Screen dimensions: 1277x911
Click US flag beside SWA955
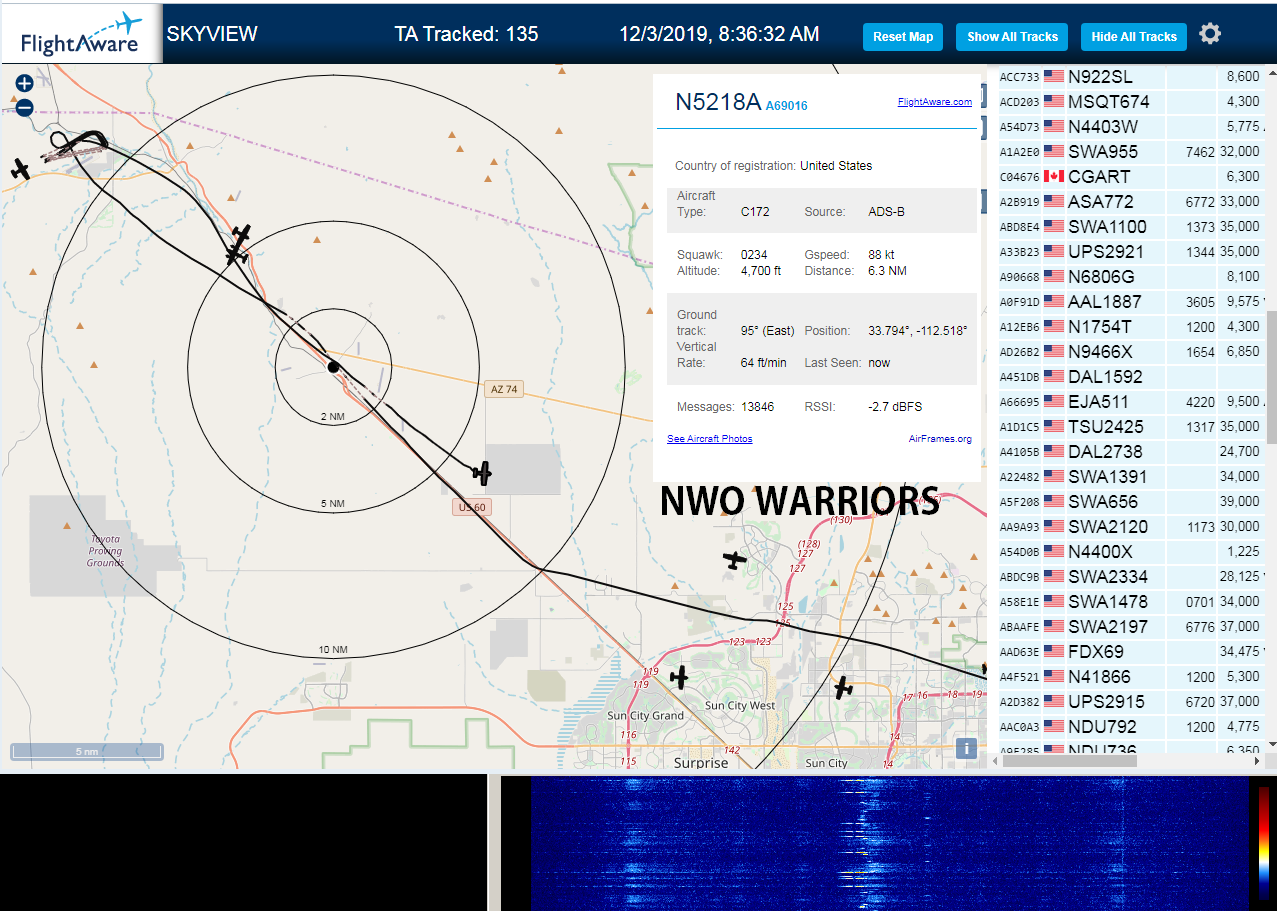click(1053, 151)
